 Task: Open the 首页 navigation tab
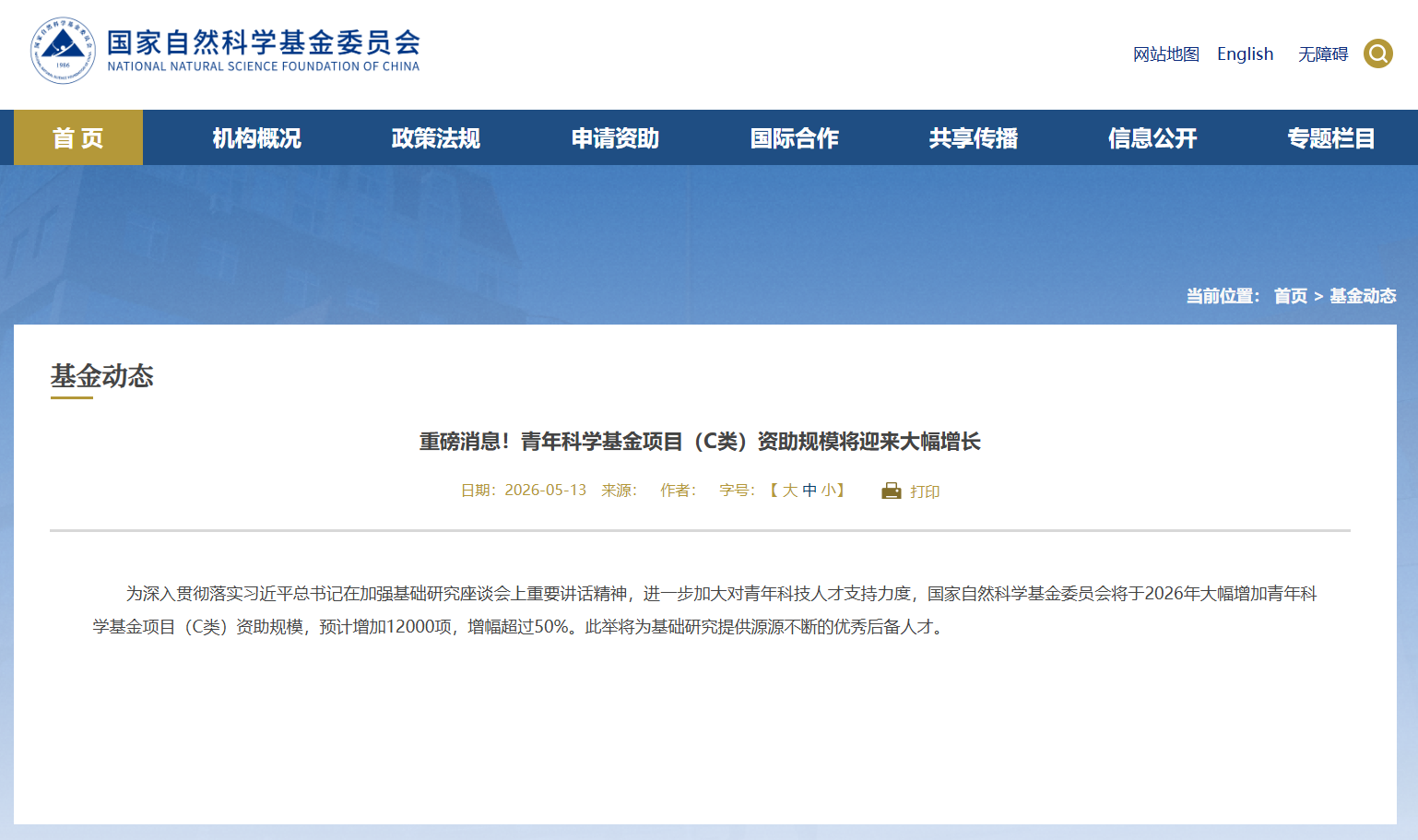click(x=78, y=137)
